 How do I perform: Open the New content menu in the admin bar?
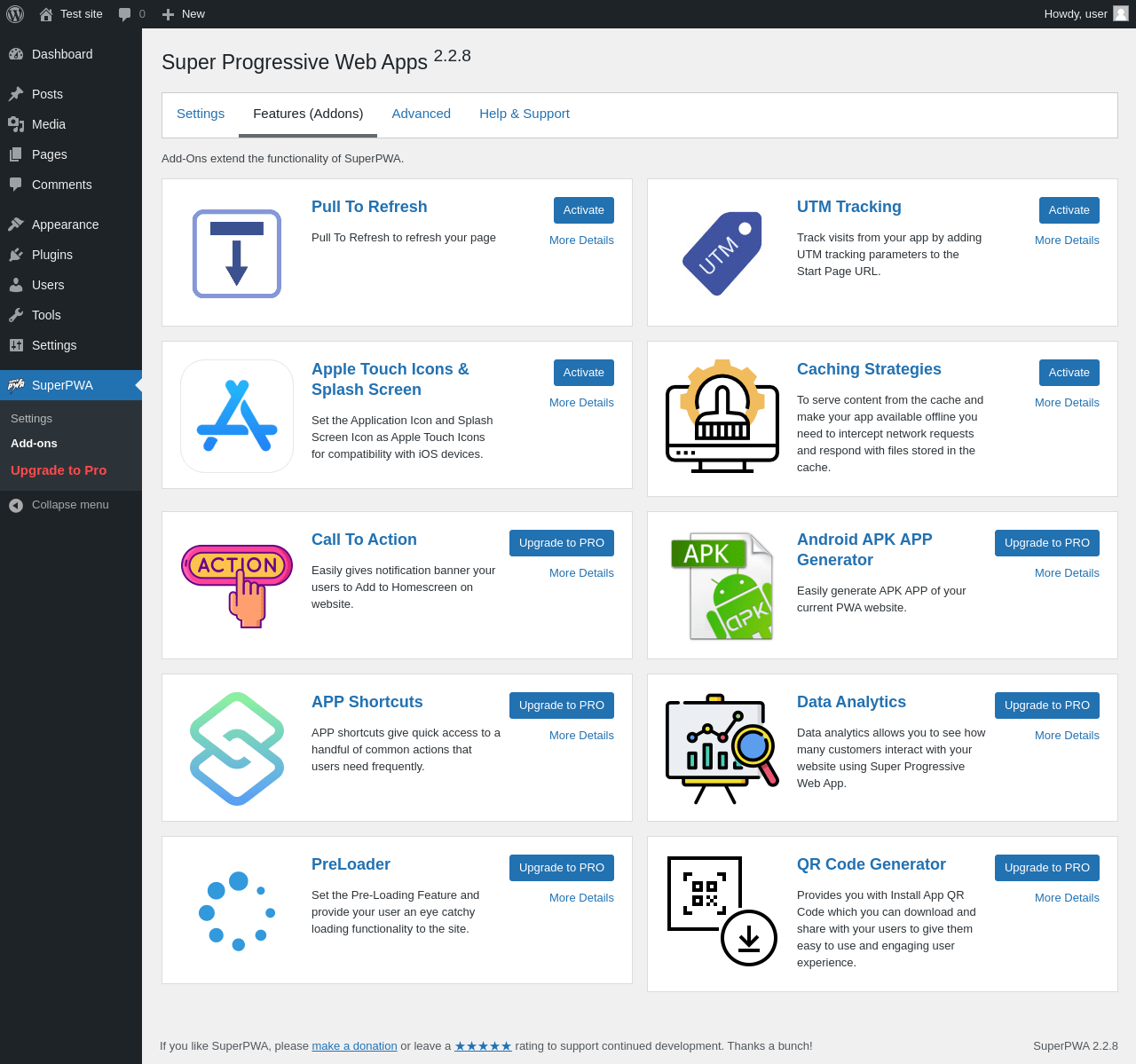[x=183, y=14]
